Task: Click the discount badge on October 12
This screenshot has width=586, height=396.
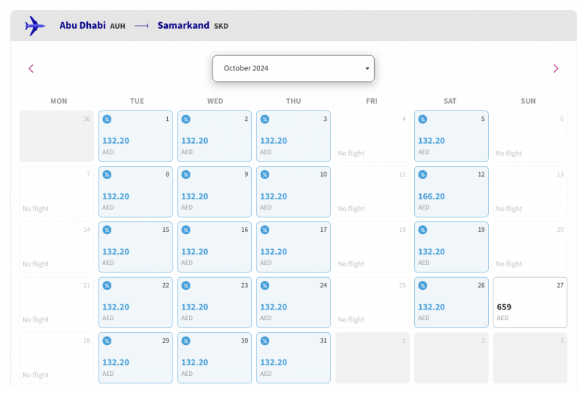Action: (423, 174)
